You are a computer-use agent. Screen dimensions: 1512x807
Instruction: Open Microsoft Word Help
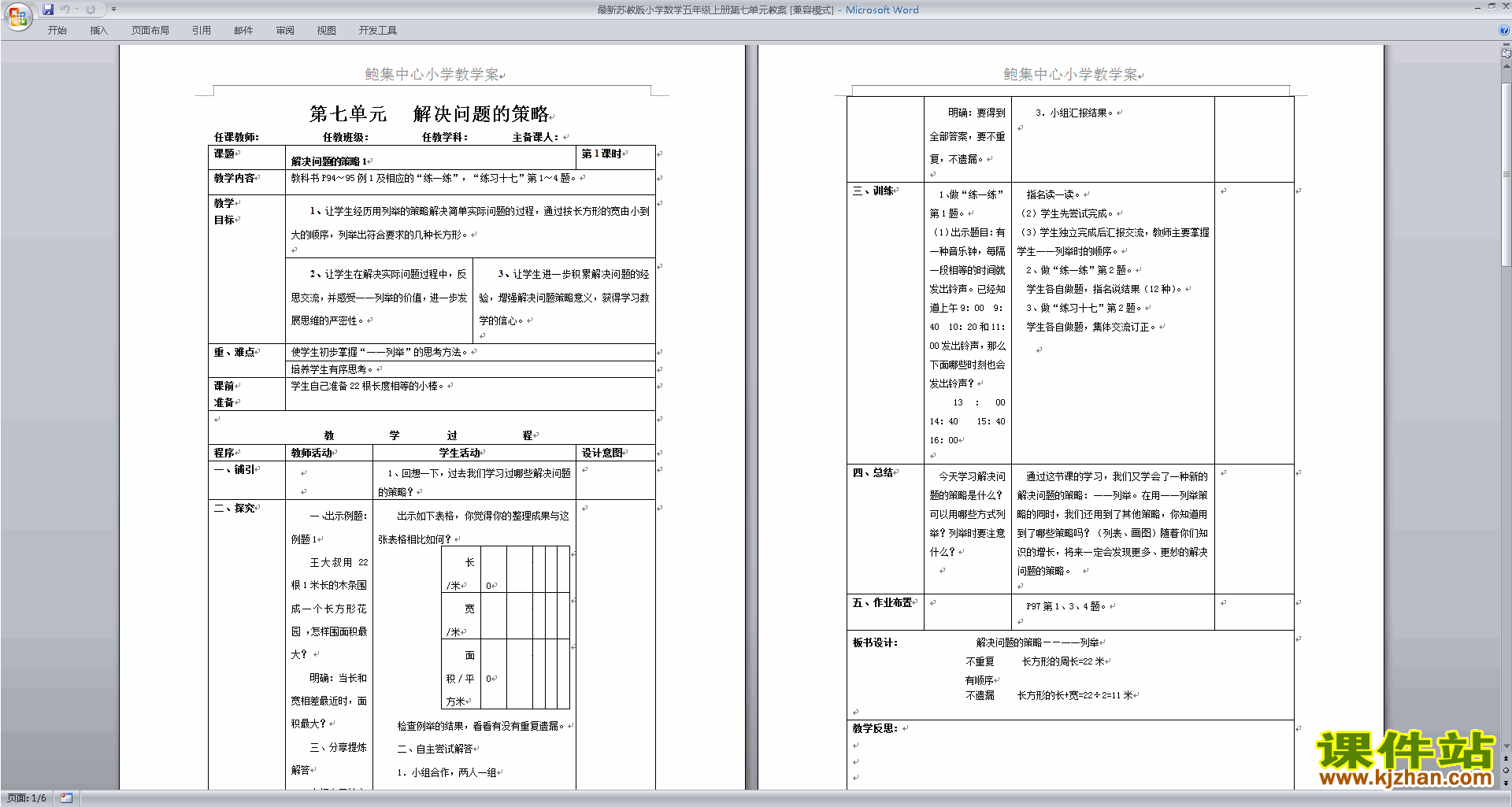tap(1504, 30)
